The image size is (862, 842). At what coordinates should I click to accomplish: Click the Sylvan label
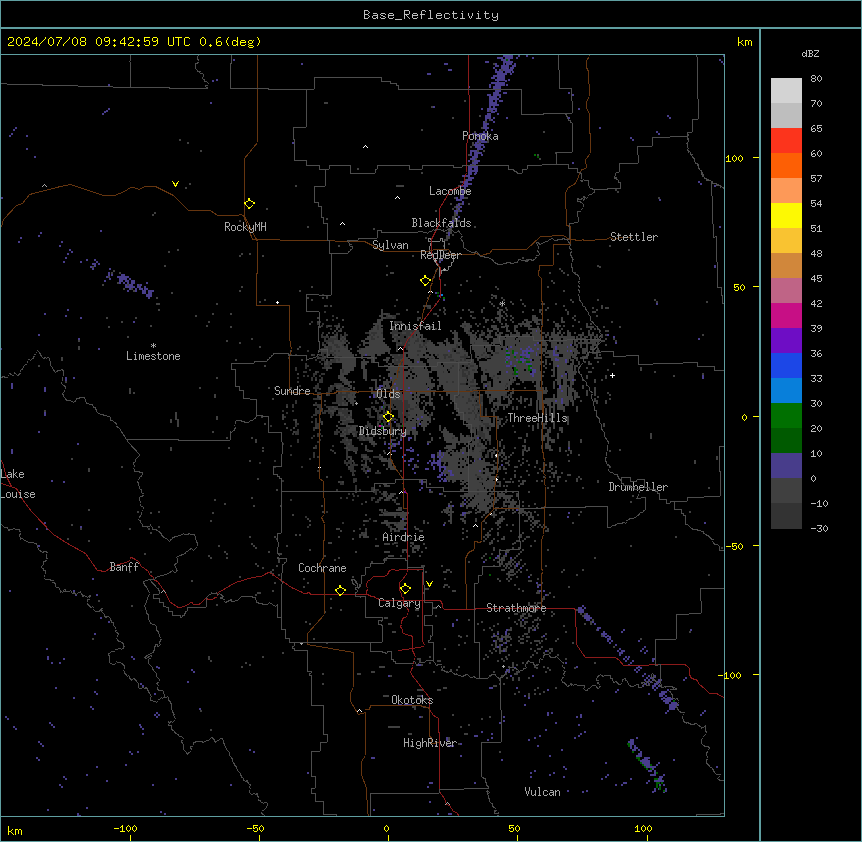[x=390, y=245]
